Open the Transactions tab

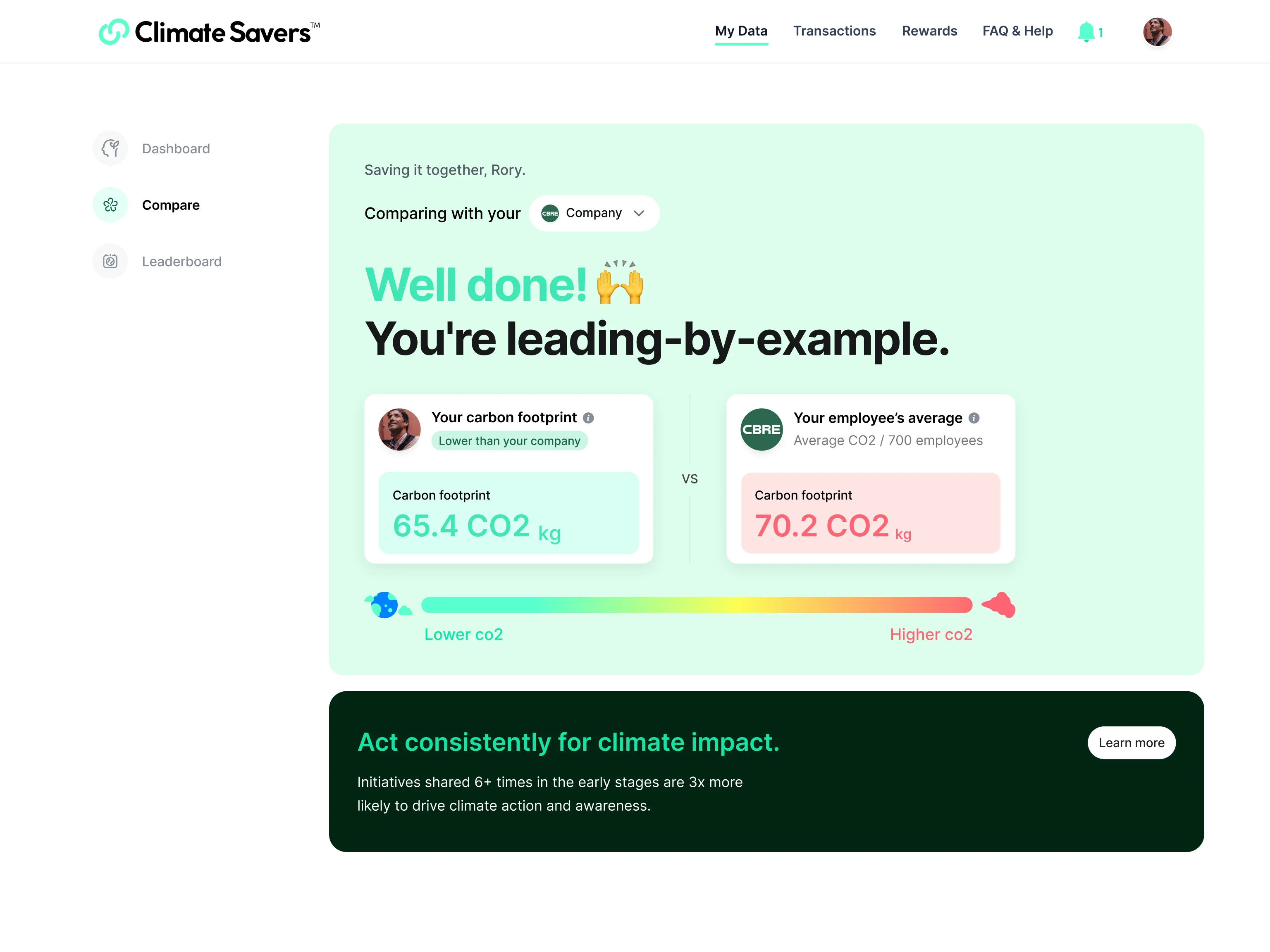(834, 31)
